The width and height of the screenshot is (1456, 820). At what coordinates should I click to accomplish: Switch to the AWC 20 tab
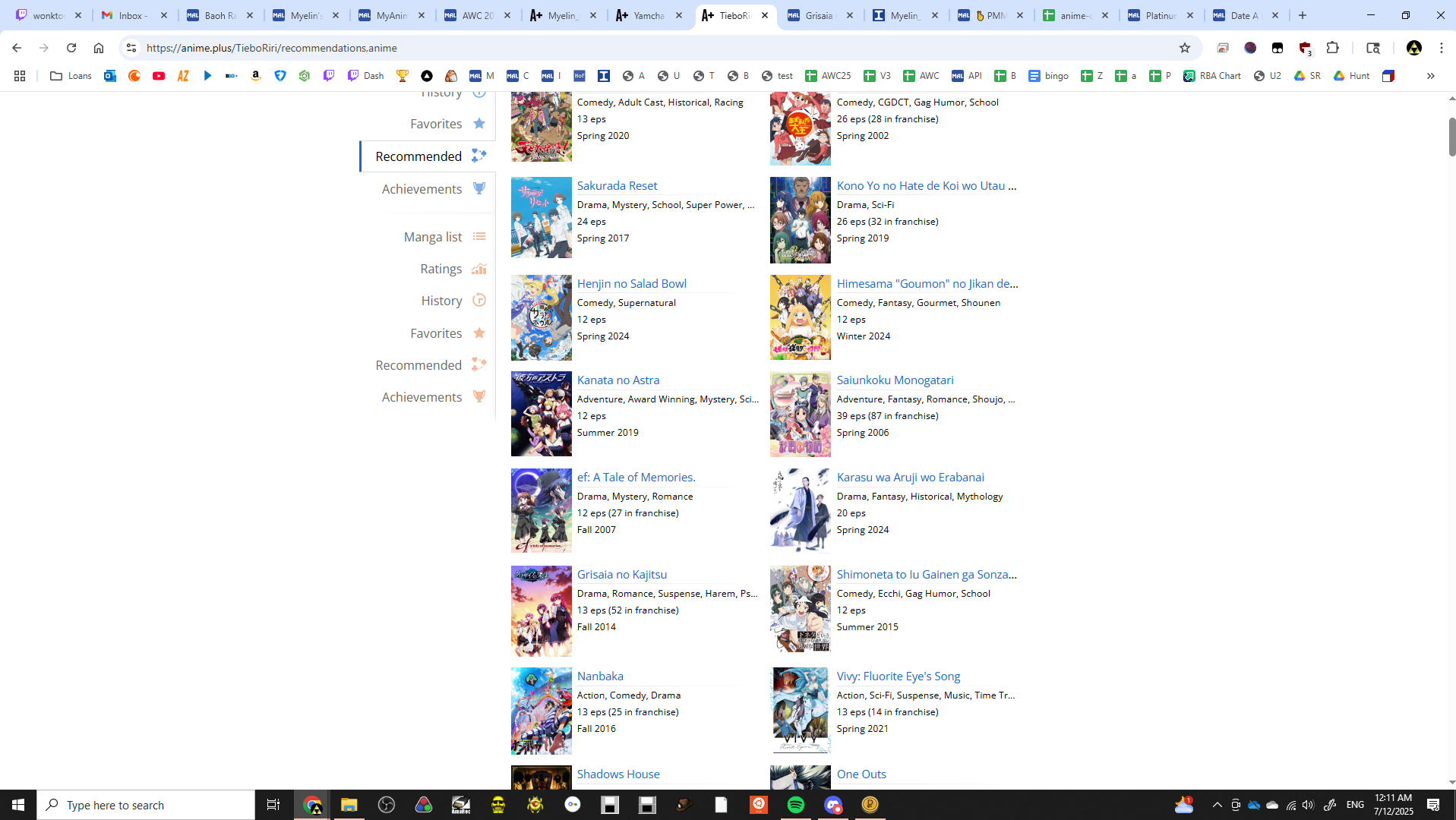tap(478, 15)
